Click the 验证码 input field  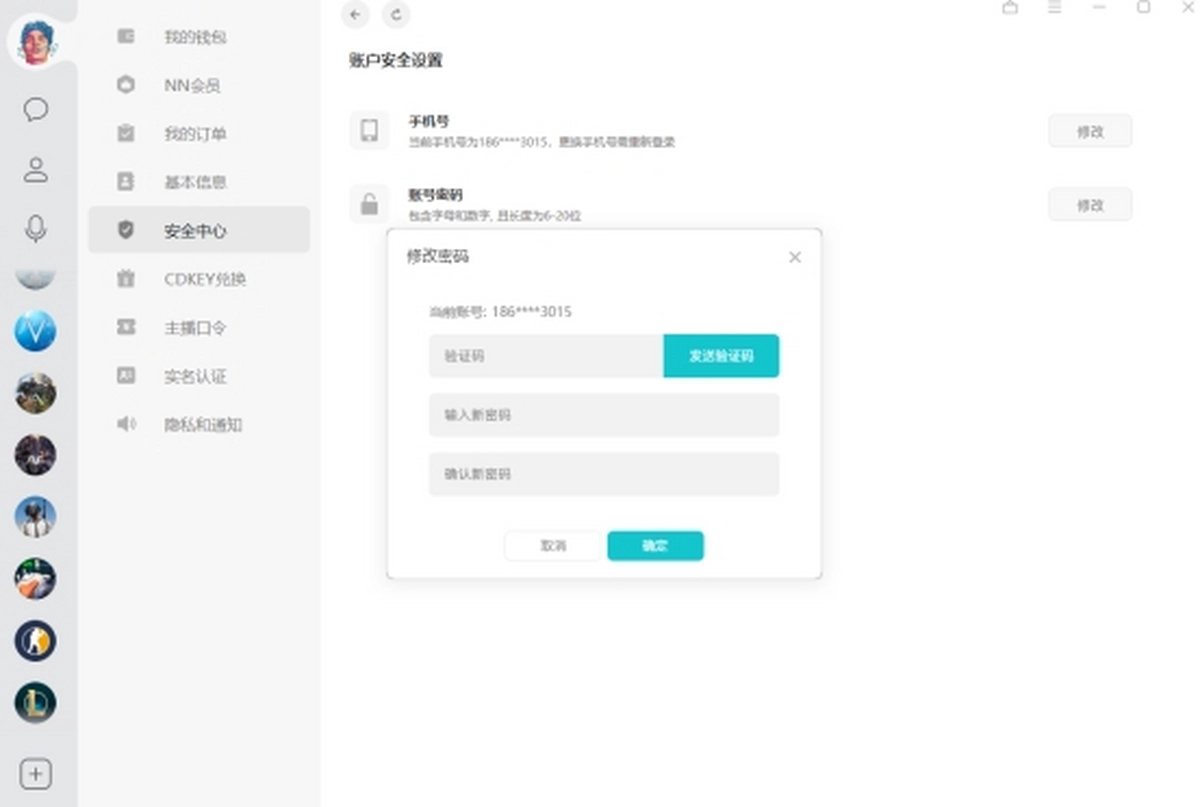[545, 355]
